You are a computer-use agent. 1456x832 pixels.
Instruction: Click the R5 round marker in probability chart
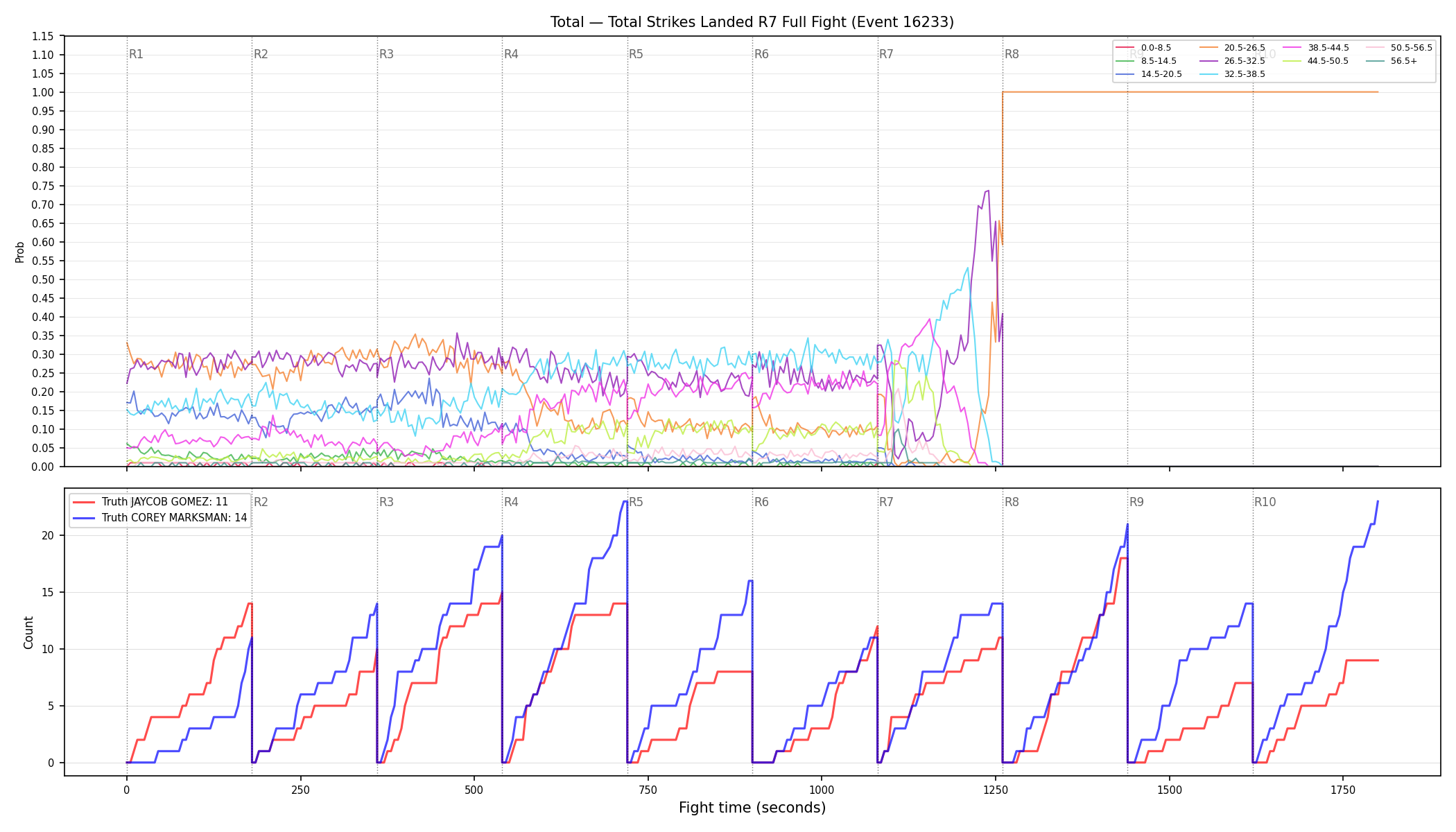[x=636, y=54]
